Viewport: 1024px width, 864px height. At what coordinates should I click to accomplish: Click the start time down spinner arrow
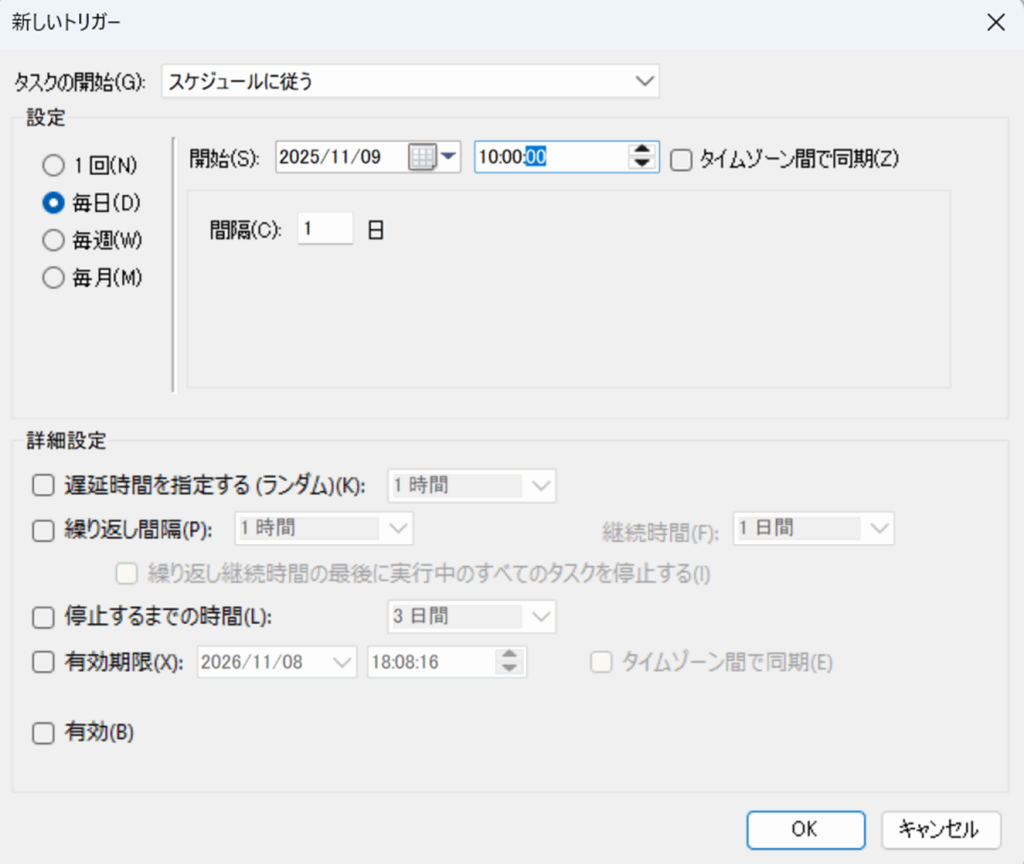click(x=643, y=163)
